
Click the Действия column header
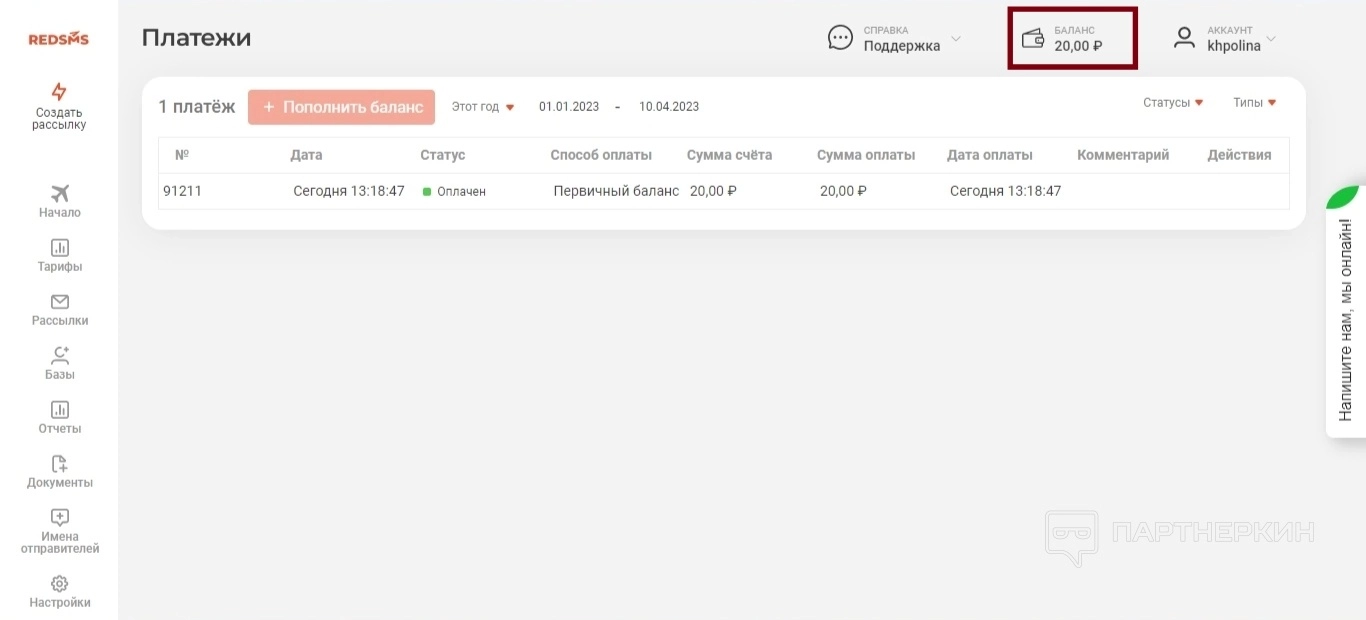click(x=1239, y=155)
